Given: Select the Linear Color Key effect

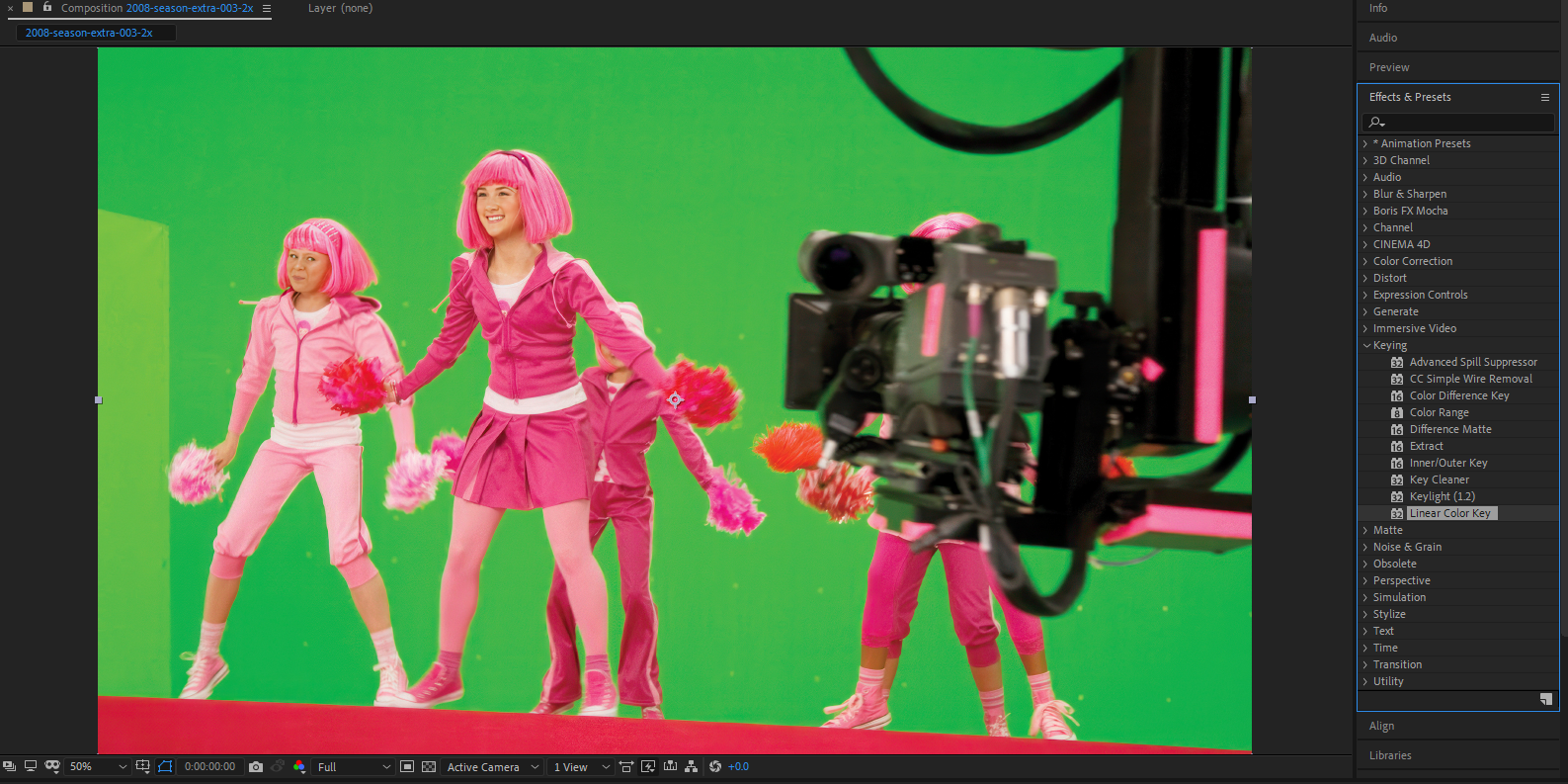Looking at the screenshot, I should [1449, 514].
